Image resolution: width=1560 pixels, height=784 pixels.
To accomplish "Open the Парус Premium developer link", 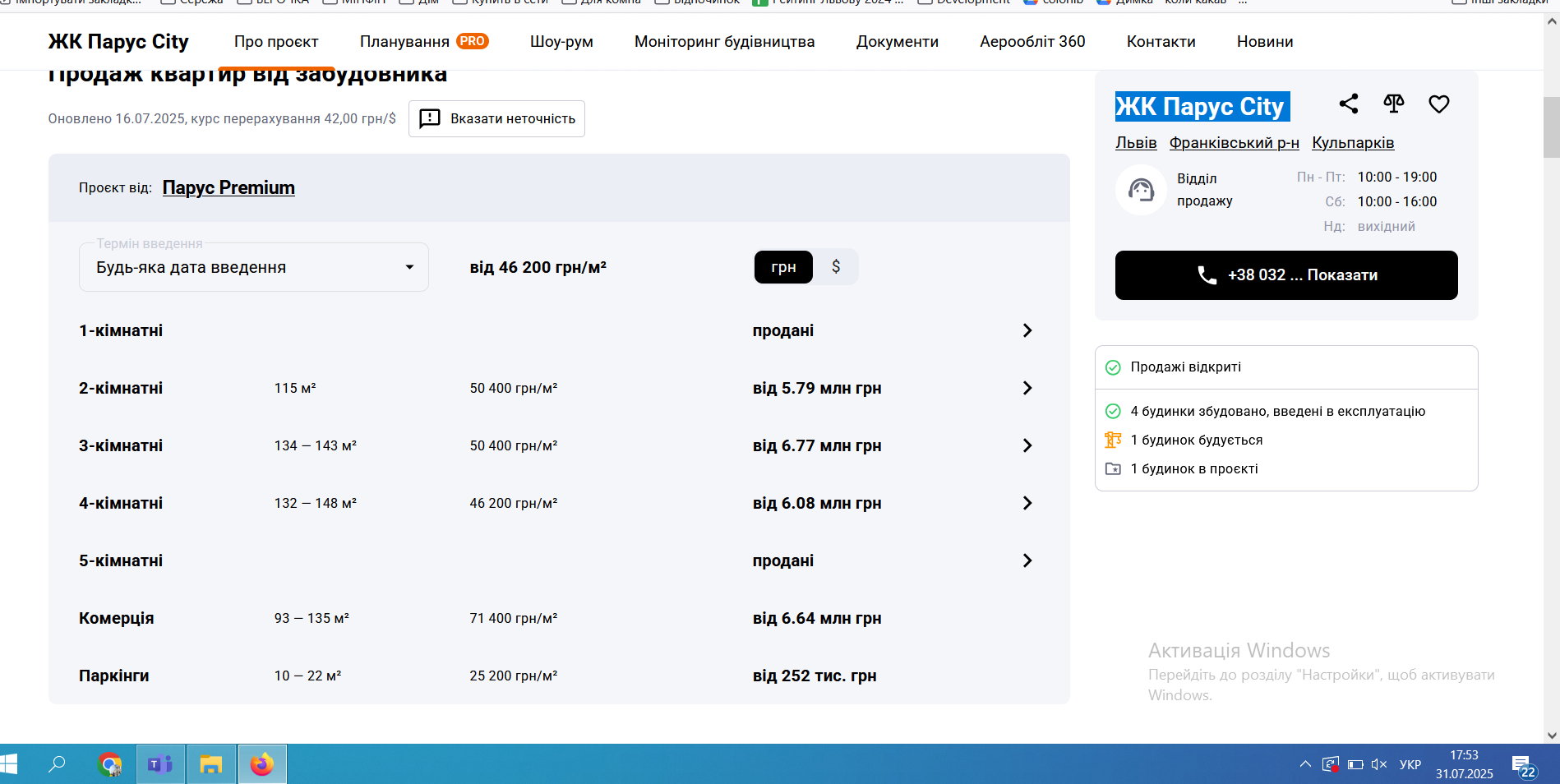I will [x=228, y=187].
